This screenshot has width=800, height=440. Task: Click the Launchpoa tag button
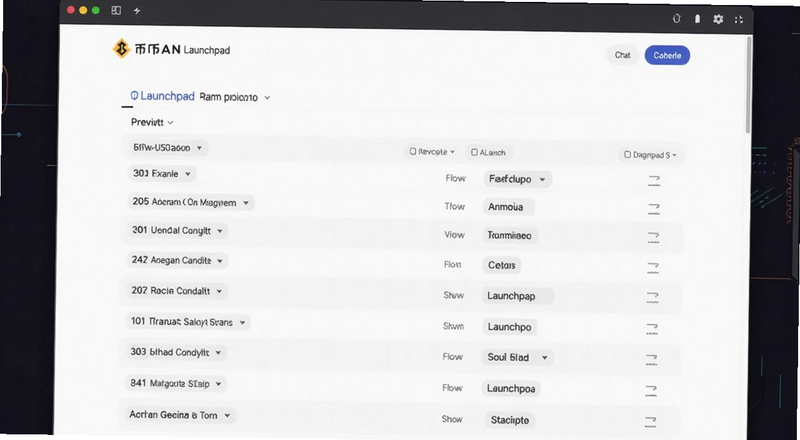point(511,389)
